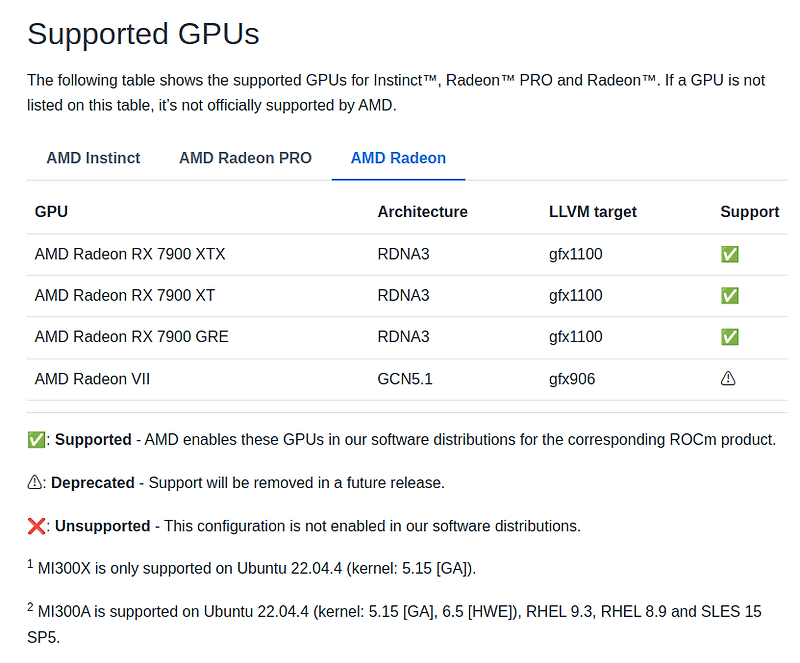Click gfx1100 in the RX 7900 XT row
The height and width of the screenshot is (663, 800).
[576, 296]
